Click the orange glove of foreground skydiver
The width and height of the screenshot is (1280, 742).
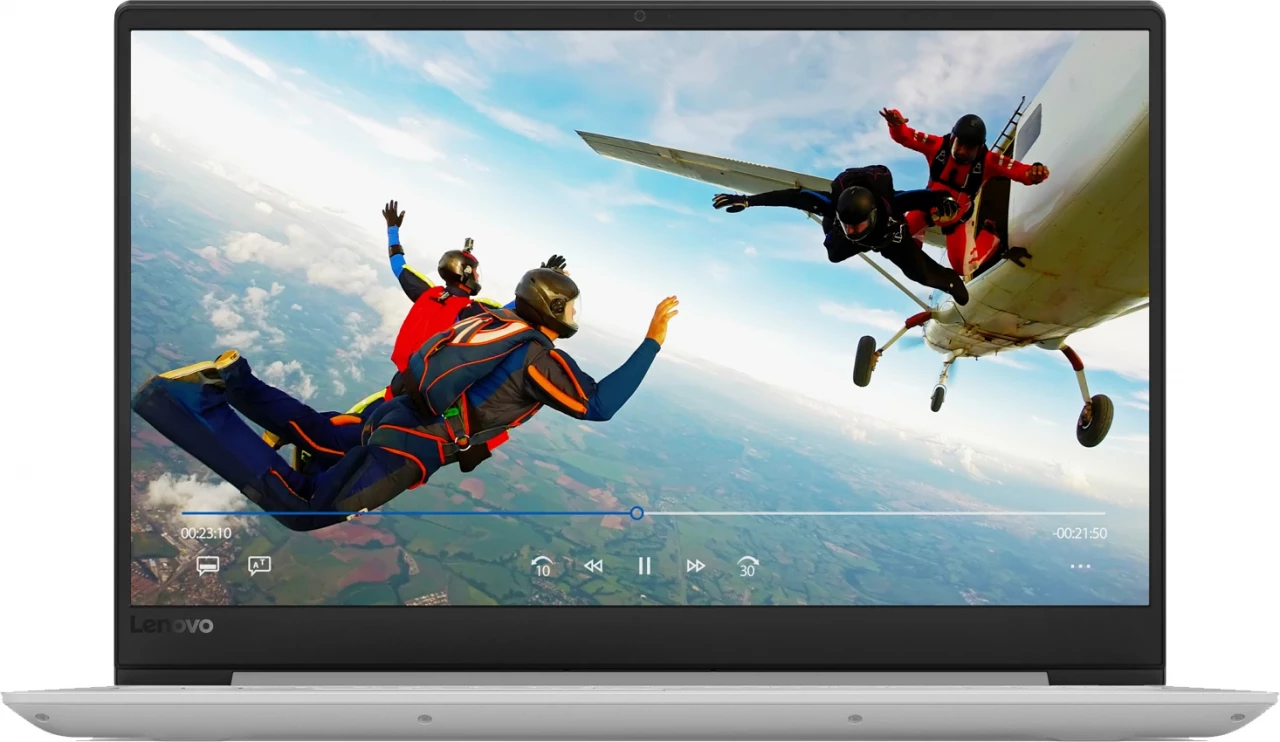coord(662,319)
